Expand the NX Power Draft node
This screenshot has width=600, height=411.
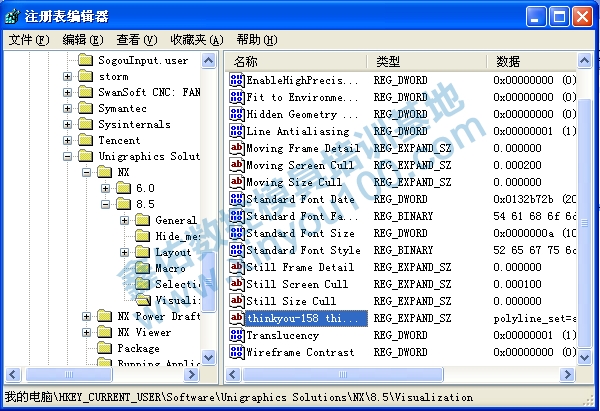(86, 316)
